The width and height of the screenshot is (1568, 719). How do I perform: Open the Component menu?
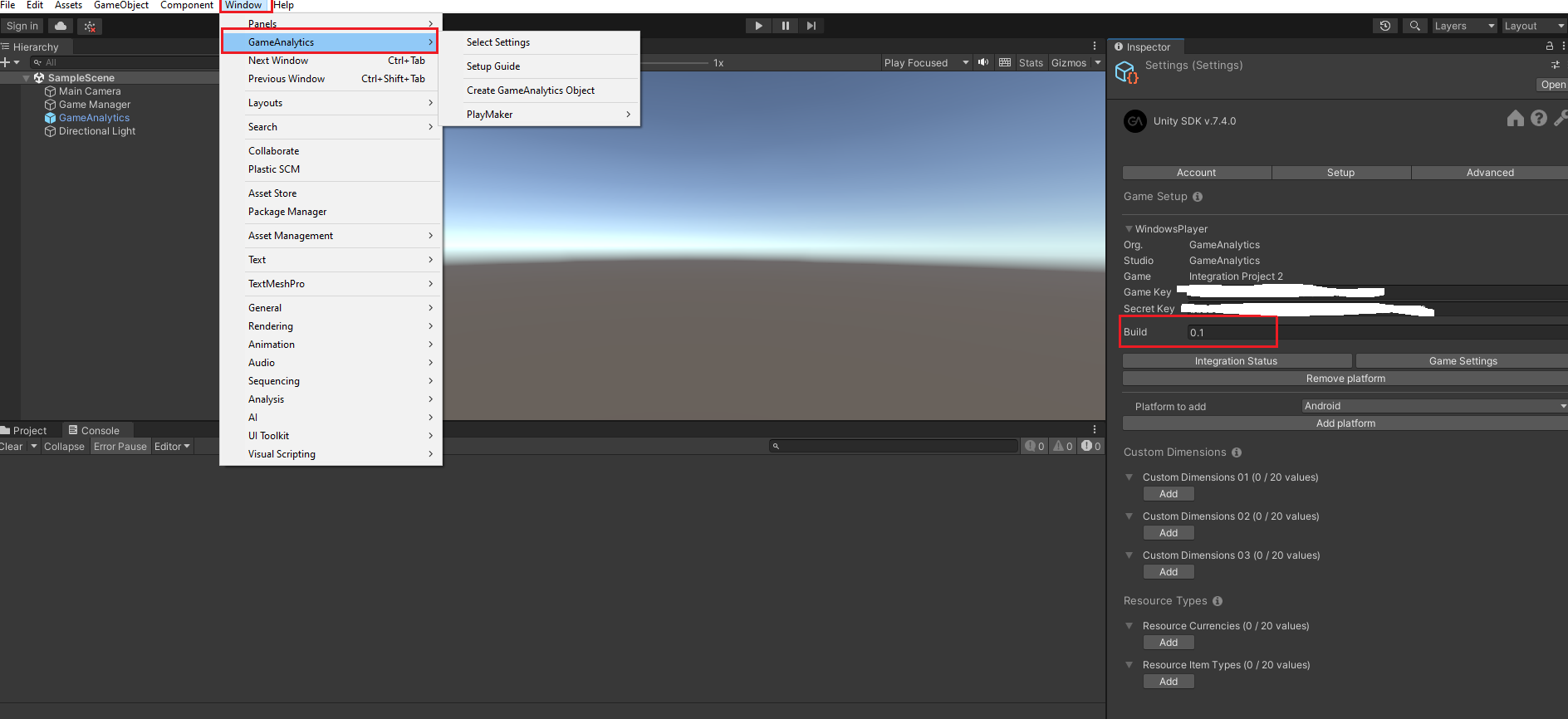click(187, 5)
